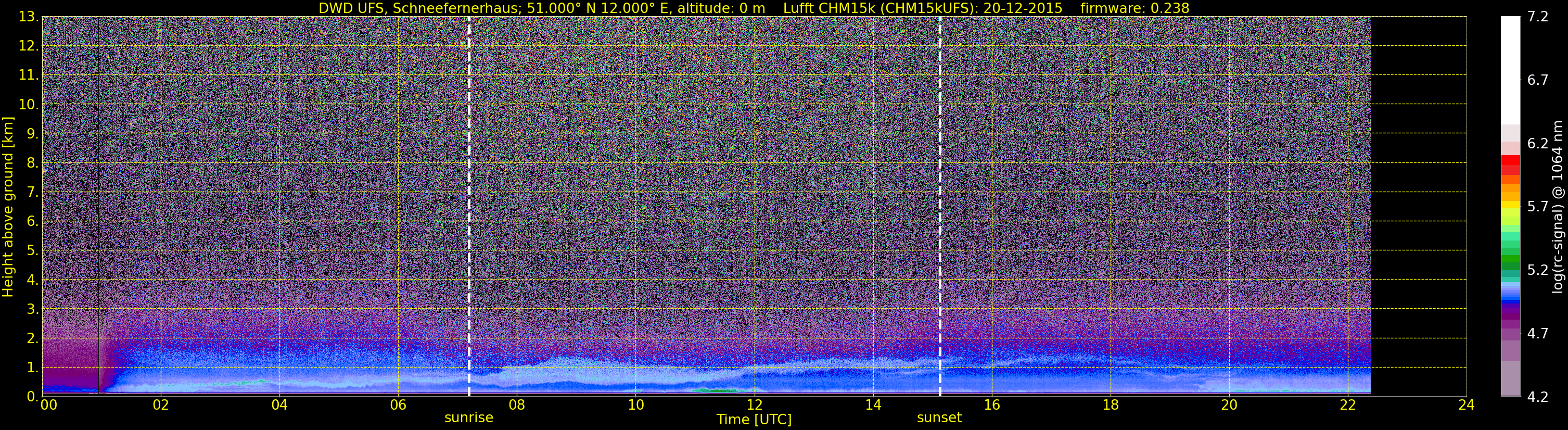Image resolution: width=1568 pixels, height=430 pixels.
Task: Click the time tick label '24'
Action: 1467,405
